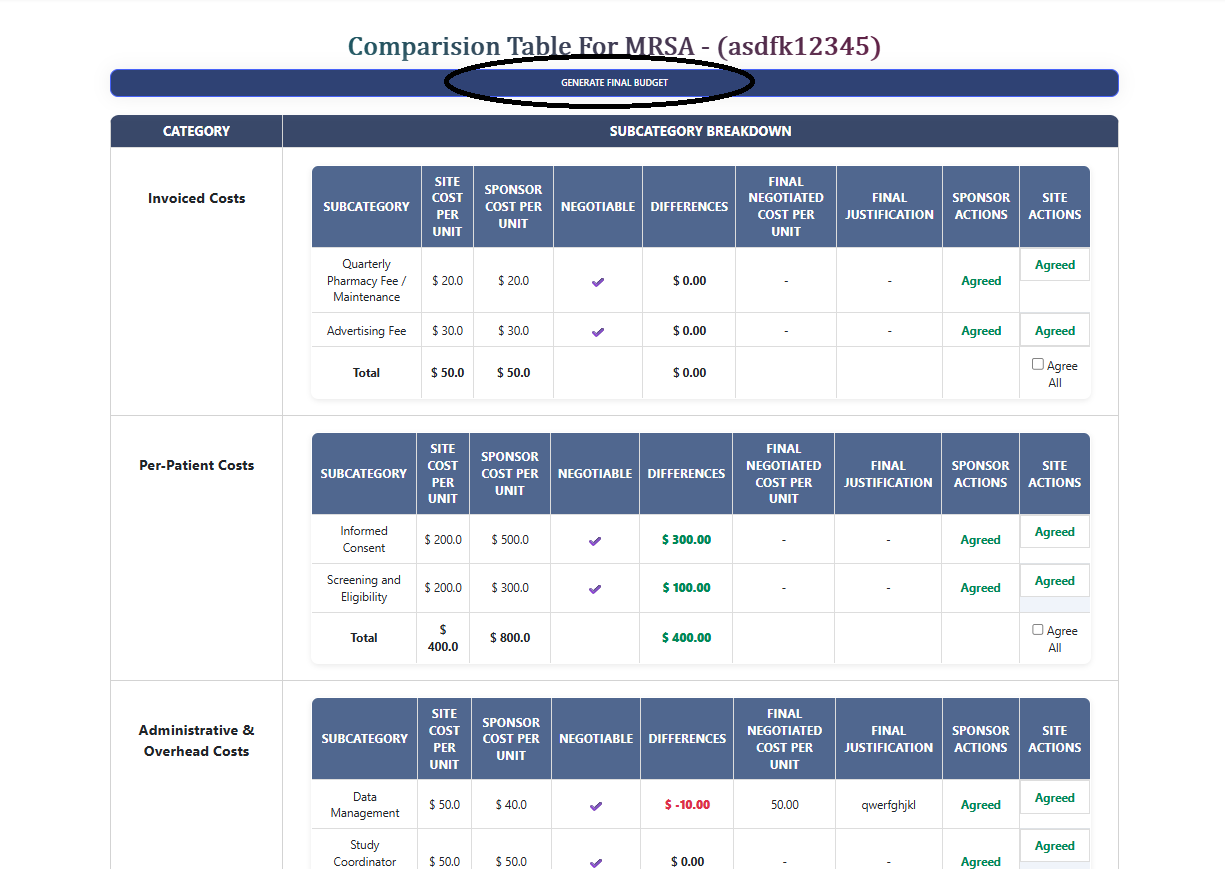Viewport: 1225px width, 869px height.
Task: Toggle the Negotiable checkmark for Informed Consent
Action: [594, 539]
